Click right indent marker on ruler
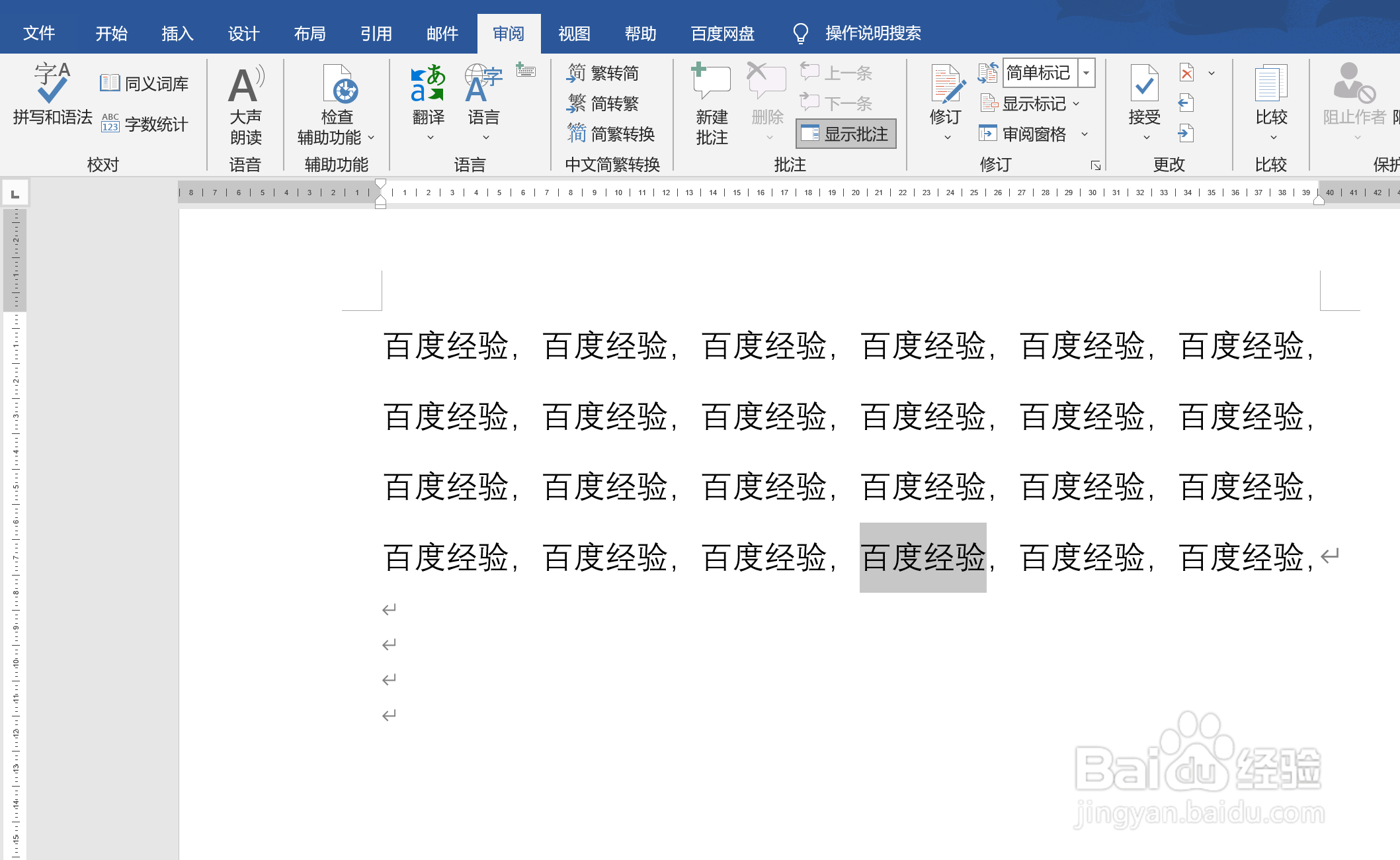1400x860 pixels. pyautogui.click(x=1319, y=200)
